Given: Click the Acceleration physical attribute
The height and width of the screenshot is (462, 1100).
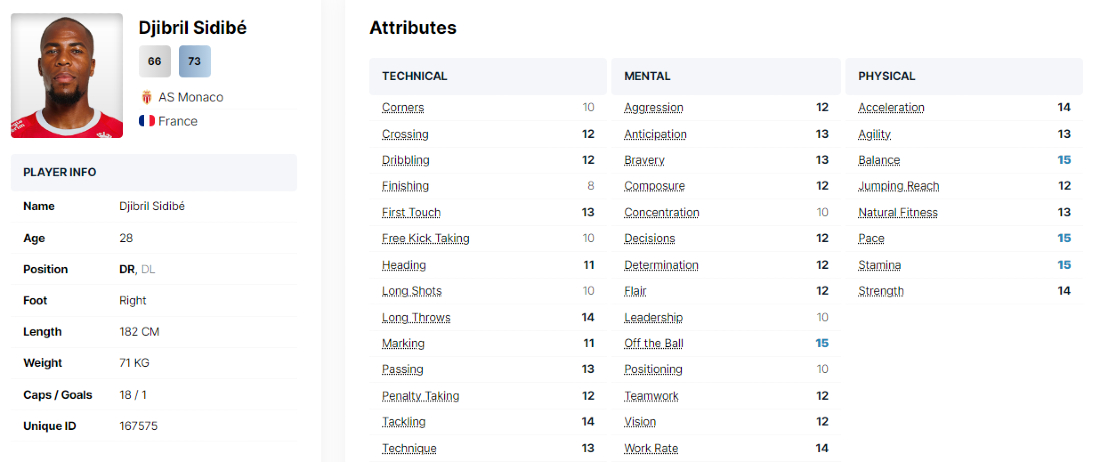Looking at the screenshot, I should pos(891,107).
